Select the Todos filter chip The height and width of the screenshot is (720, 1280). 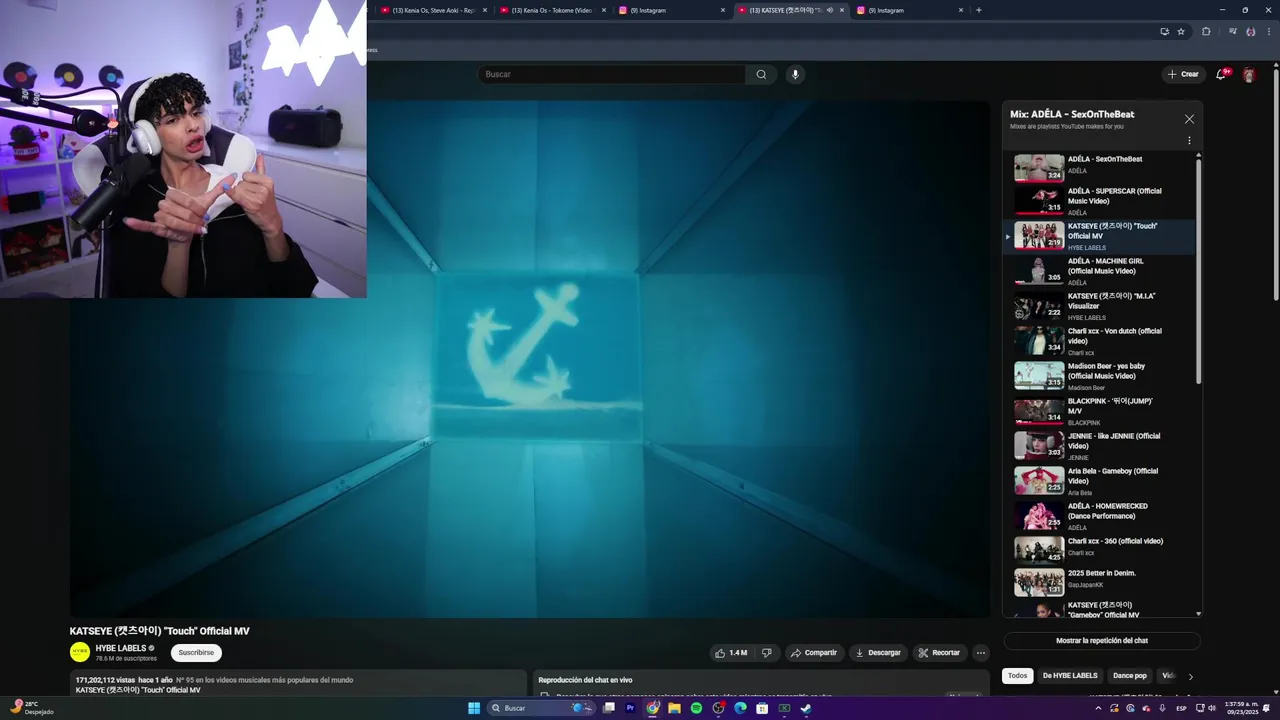pos(1017,676)
